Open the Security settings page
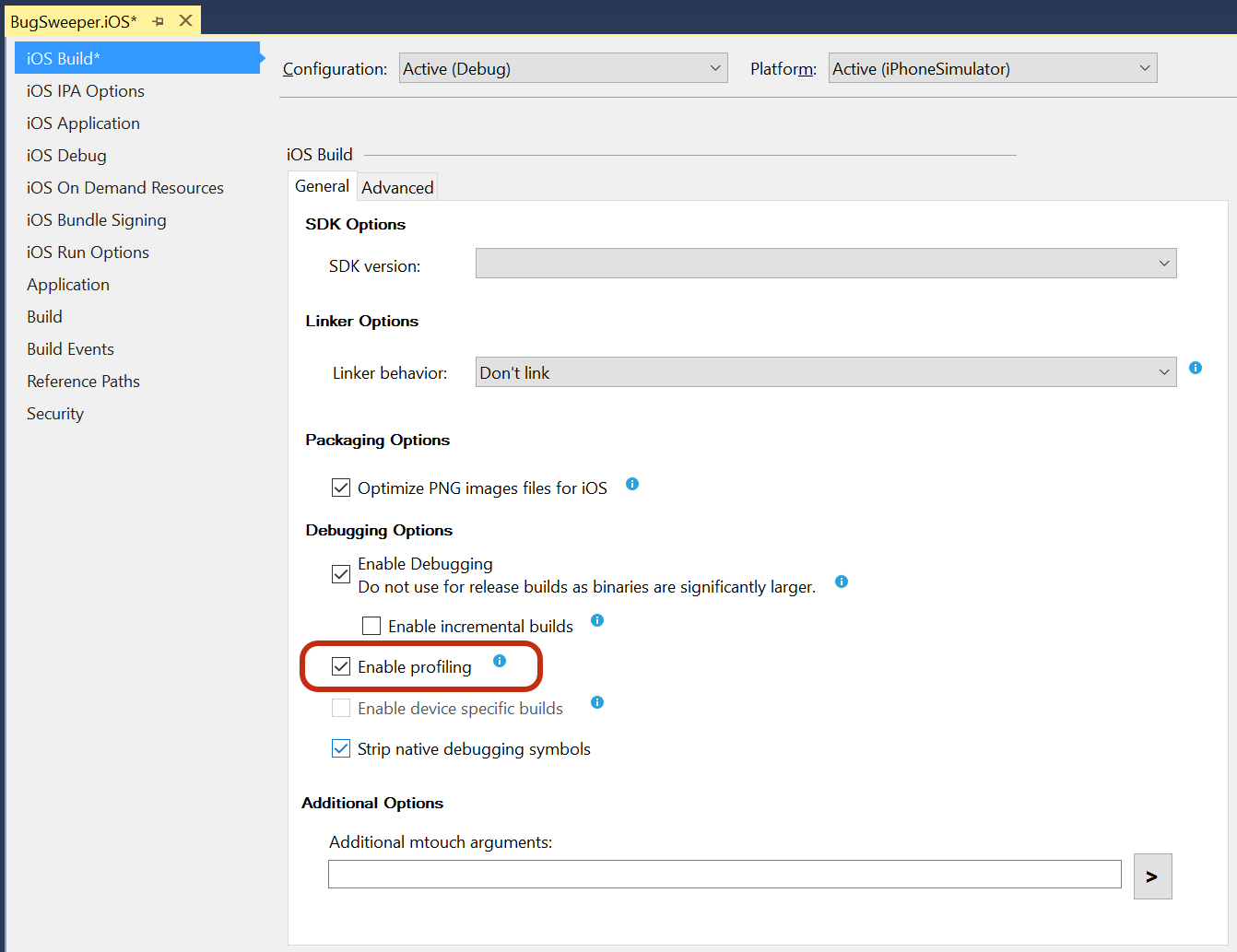 pos(54,413)
